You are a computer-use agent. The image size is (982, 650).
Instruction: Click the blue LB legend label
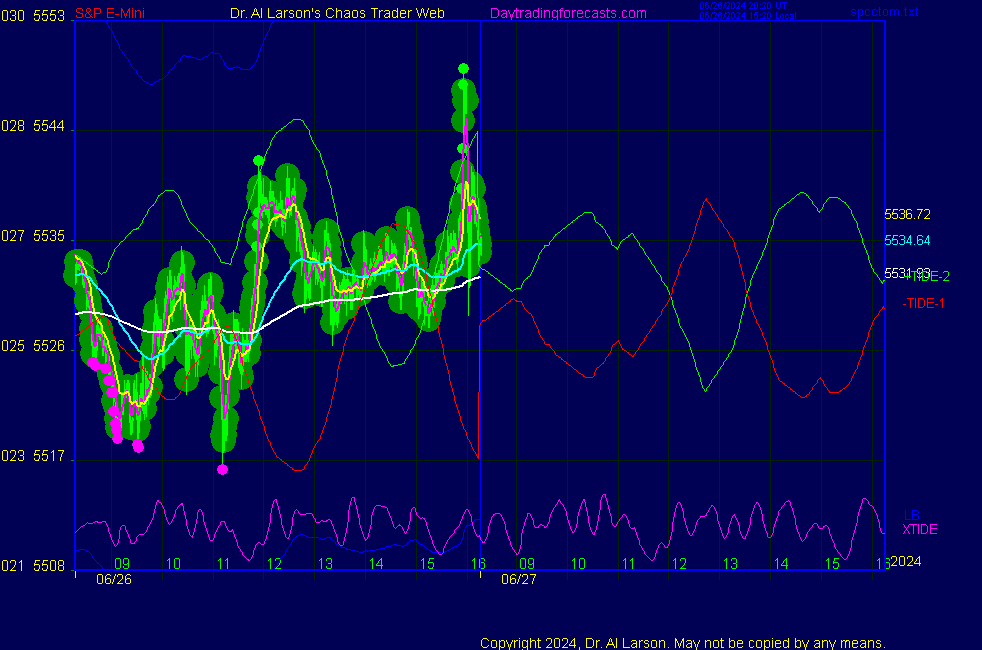click(x=911, y=515)
